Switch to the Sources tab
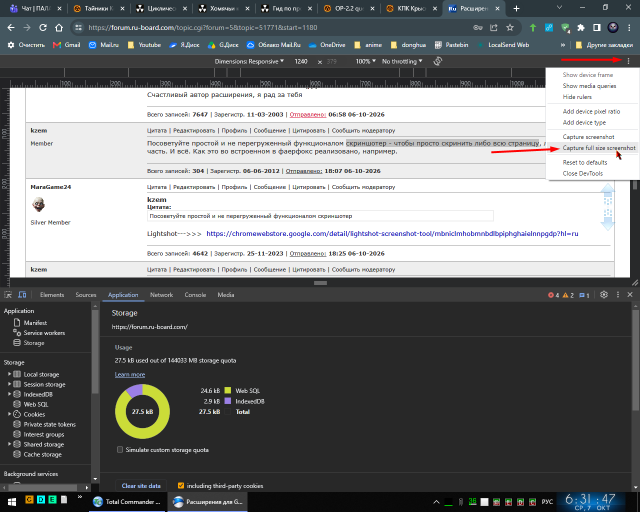Screen dimensions: 640x512 86,295
